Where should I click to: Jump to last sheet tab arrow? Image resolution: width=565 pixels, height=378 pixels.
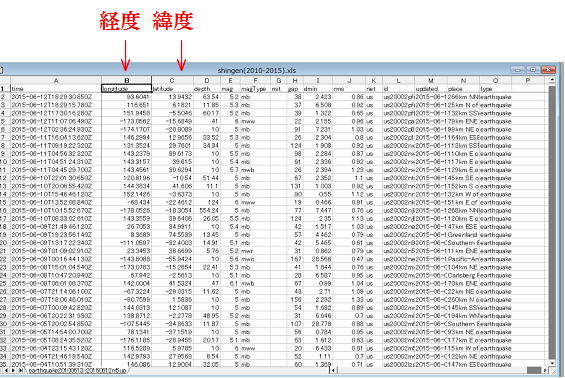coord(21,370)
